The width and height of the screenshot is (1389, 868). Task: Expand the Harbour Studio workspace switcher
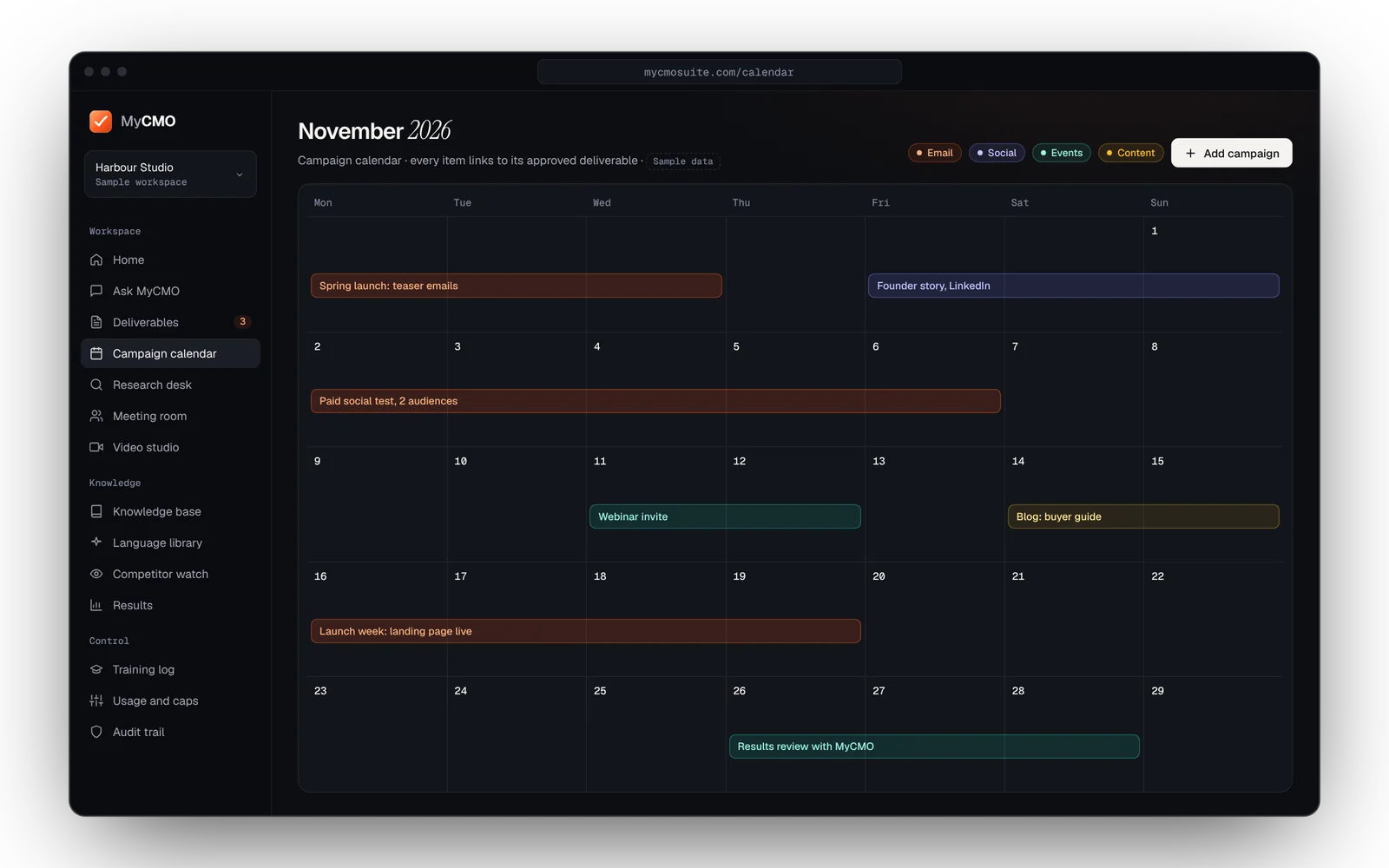click(170, 174)
